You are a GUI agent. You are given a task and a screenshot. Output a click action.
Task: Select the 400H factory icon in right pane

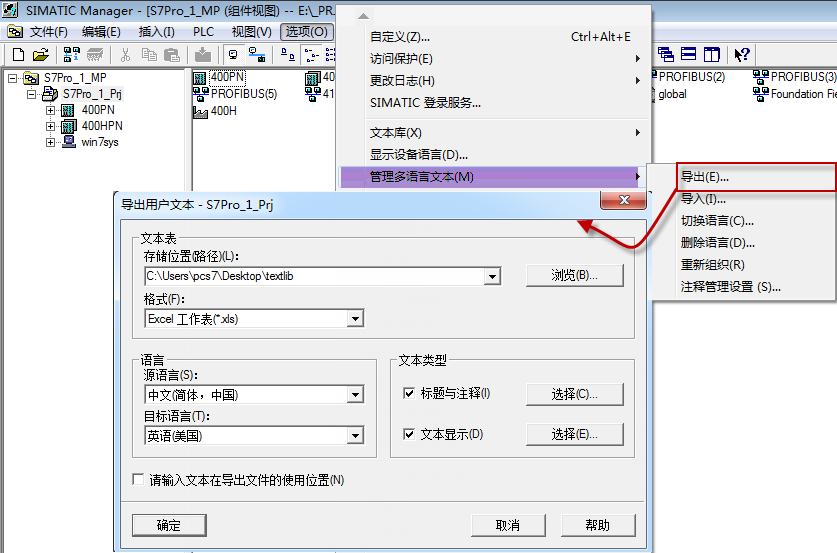[x=200, y=112]
